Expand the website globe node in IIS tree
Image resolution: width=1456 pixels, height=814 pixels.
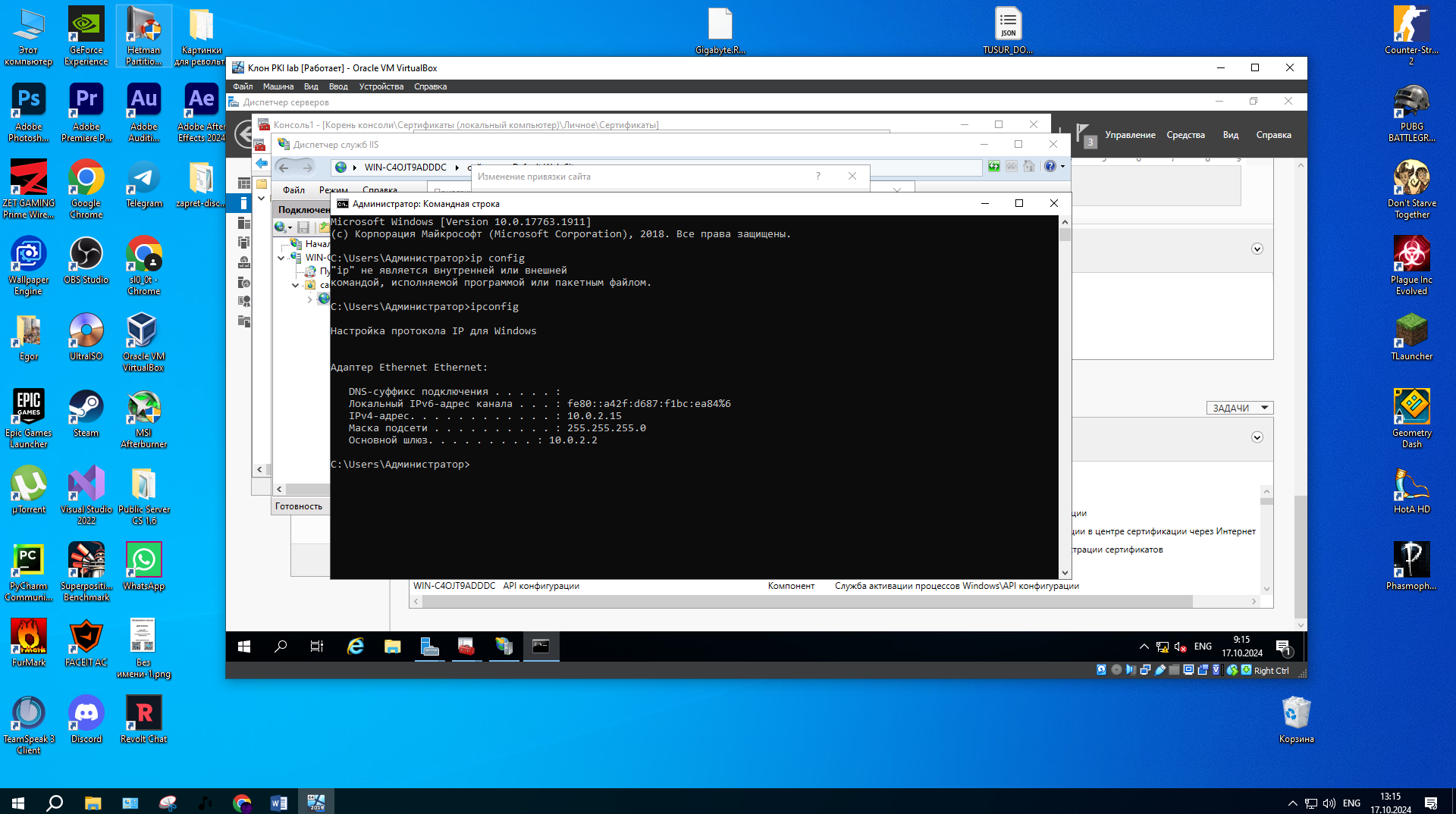pos(309,299)
